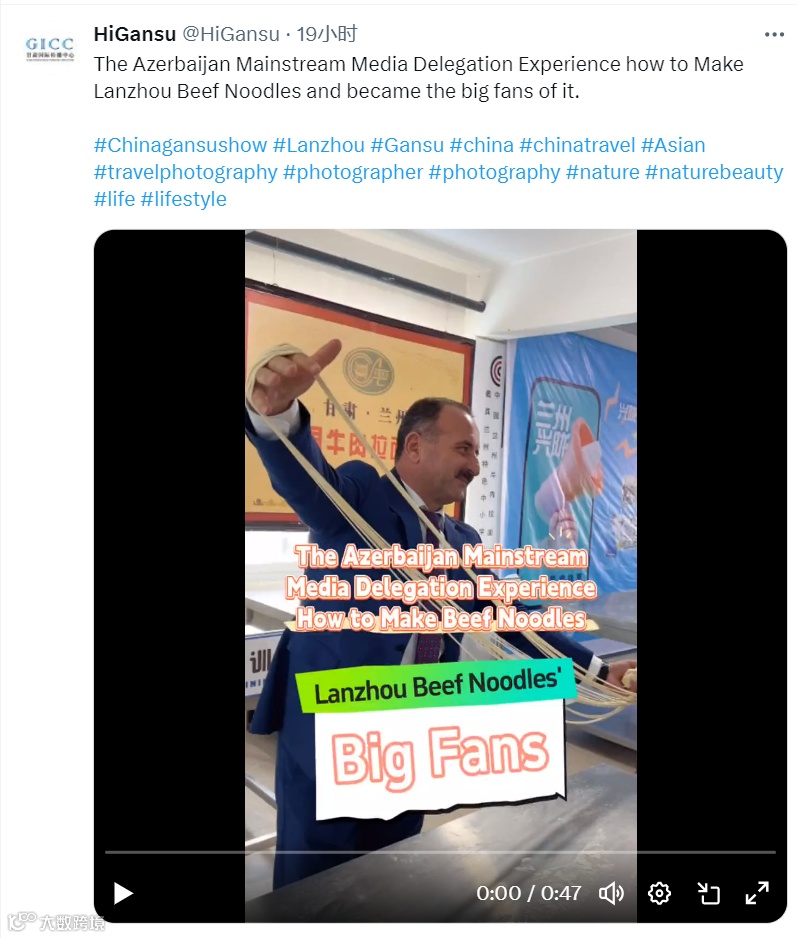
Task: Open the @HiGansu handle link
Action: click(230, 34)
